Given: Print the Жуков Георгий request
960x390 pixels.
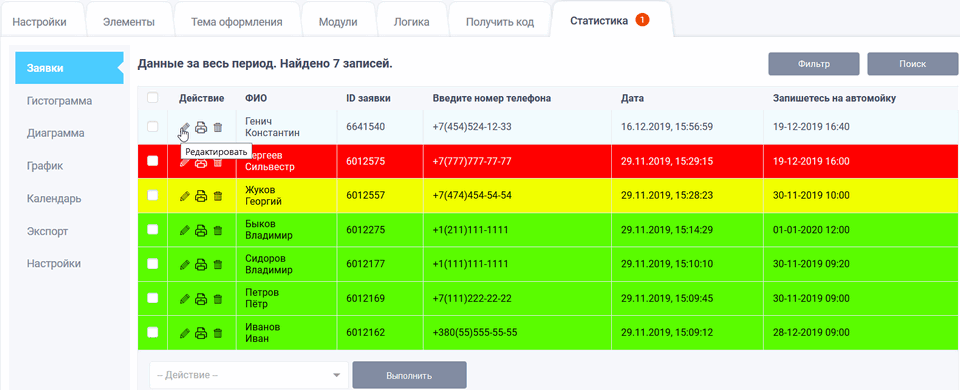Looking at the screenshot, I should coord(201,197).
